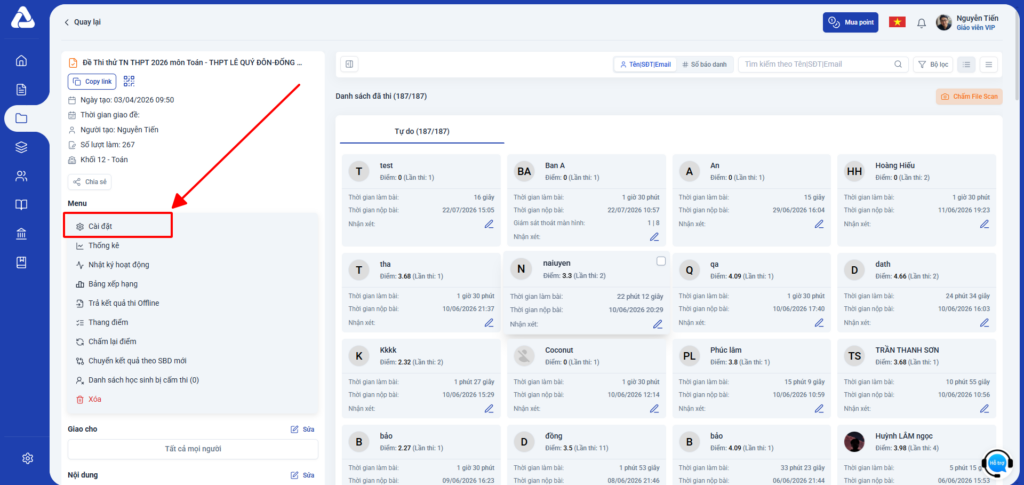Click the Chấm File Scan button
This screenshot has height=485, width=1024.
(969, 97)
